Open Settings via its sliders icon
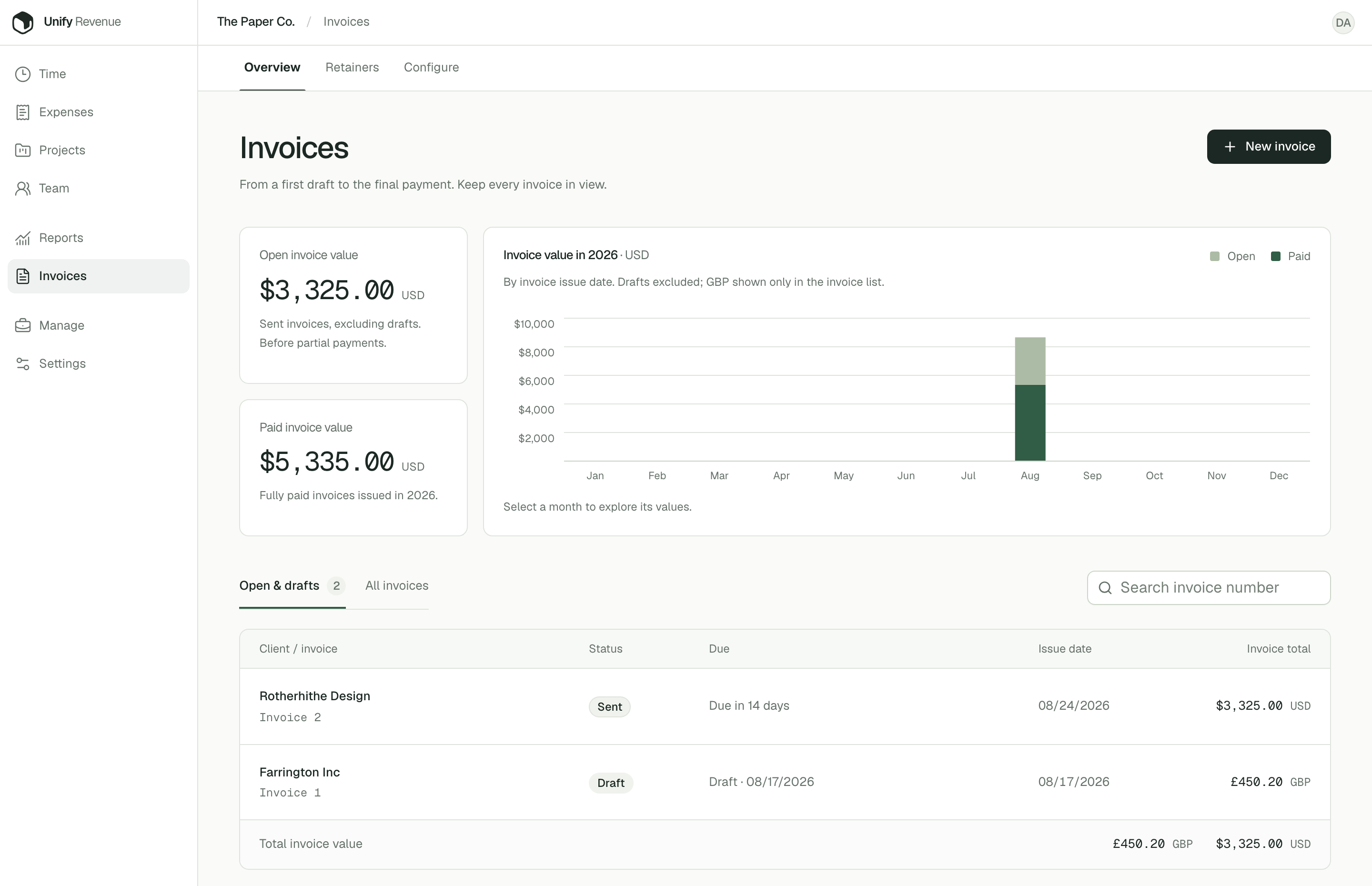The image size is (1372, 886). (23, 363)
